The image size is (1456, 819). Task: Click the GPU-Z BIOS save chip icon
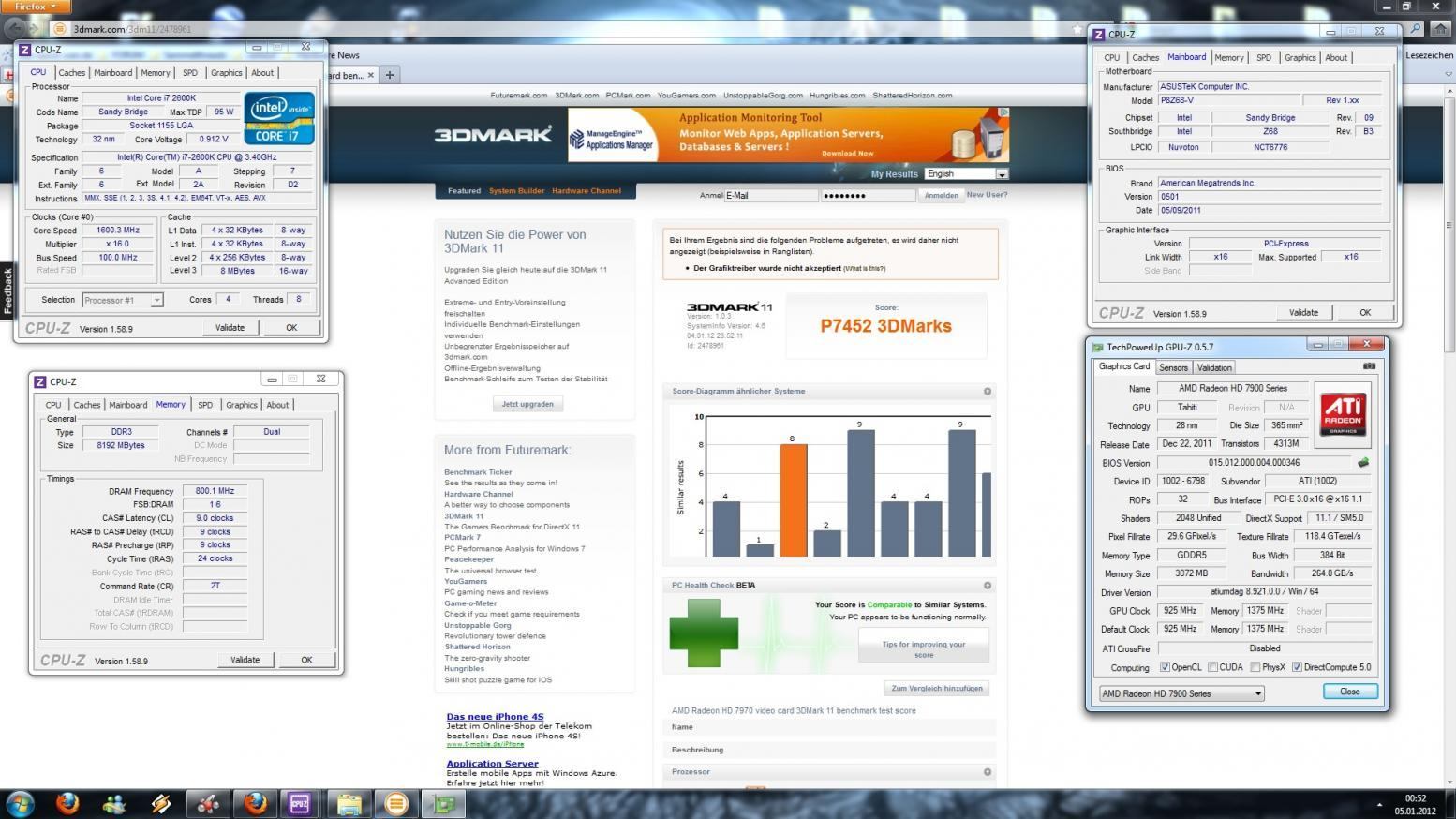coord(1363,462)
